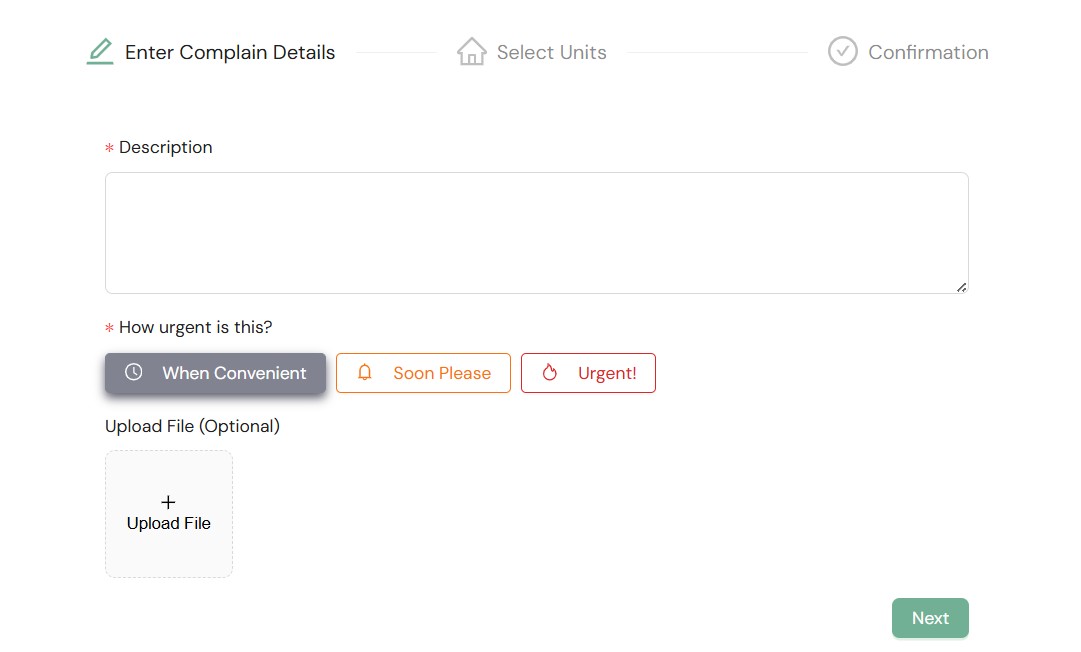Jump to the Confirmation step
This screenshot has width=1081, height=652.
click(927, 52)
